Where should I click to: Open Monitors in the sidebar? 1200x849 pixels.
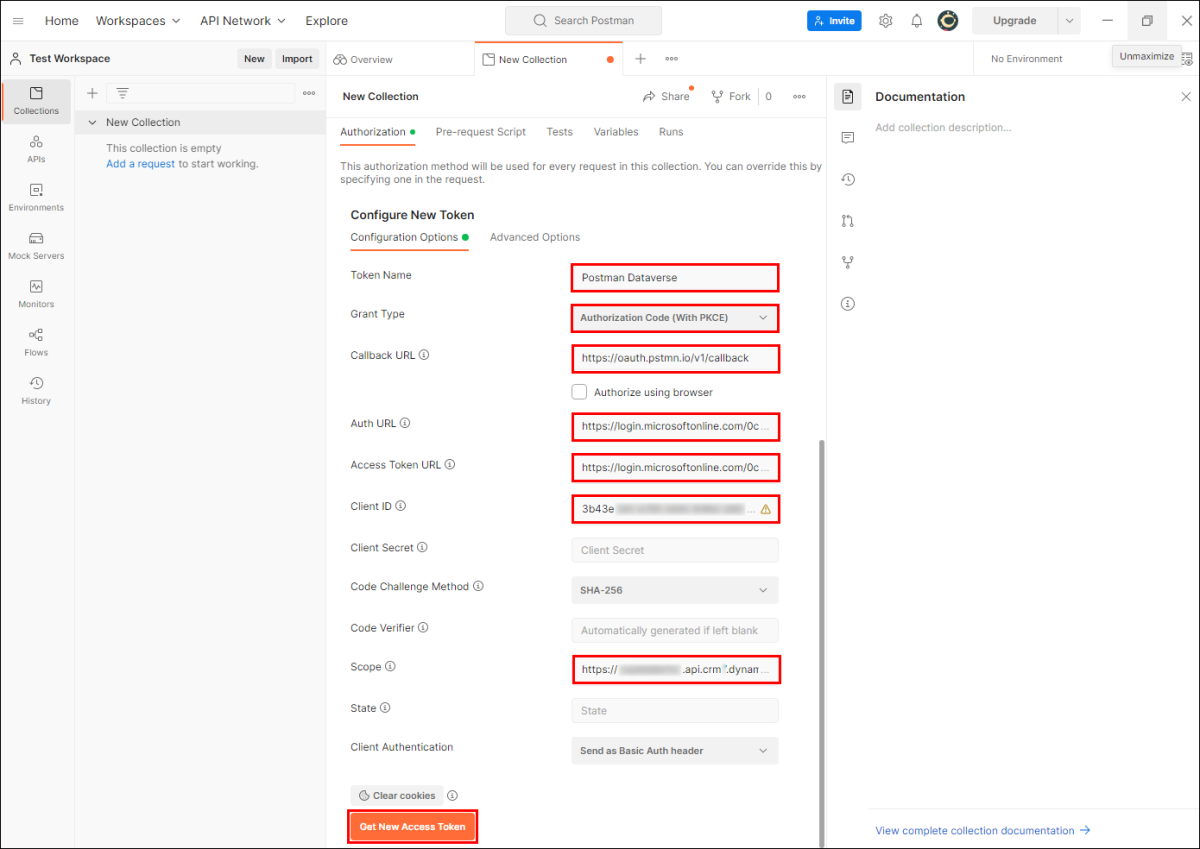pyautogui.click(x=36, y=293)
